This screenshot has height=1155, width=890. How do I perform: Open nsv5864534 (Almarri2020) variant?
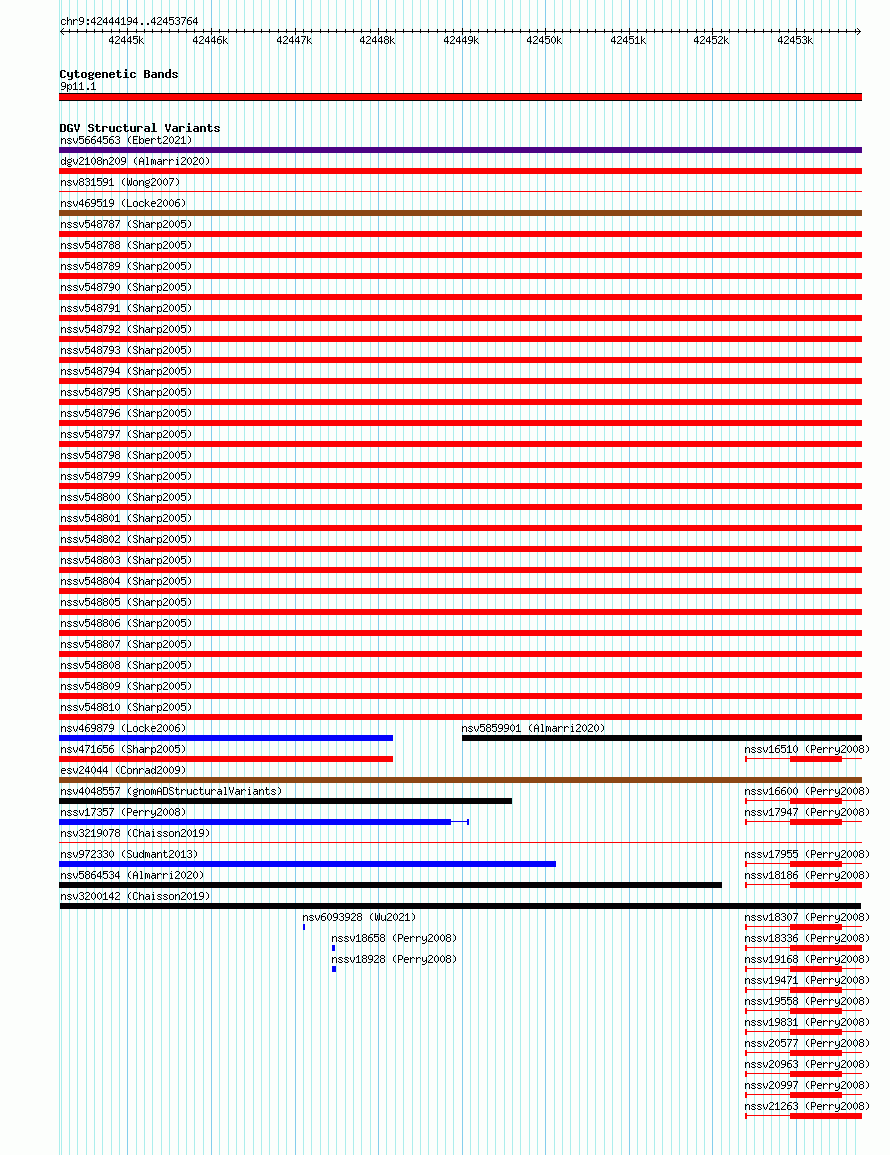tap(132, 874)
